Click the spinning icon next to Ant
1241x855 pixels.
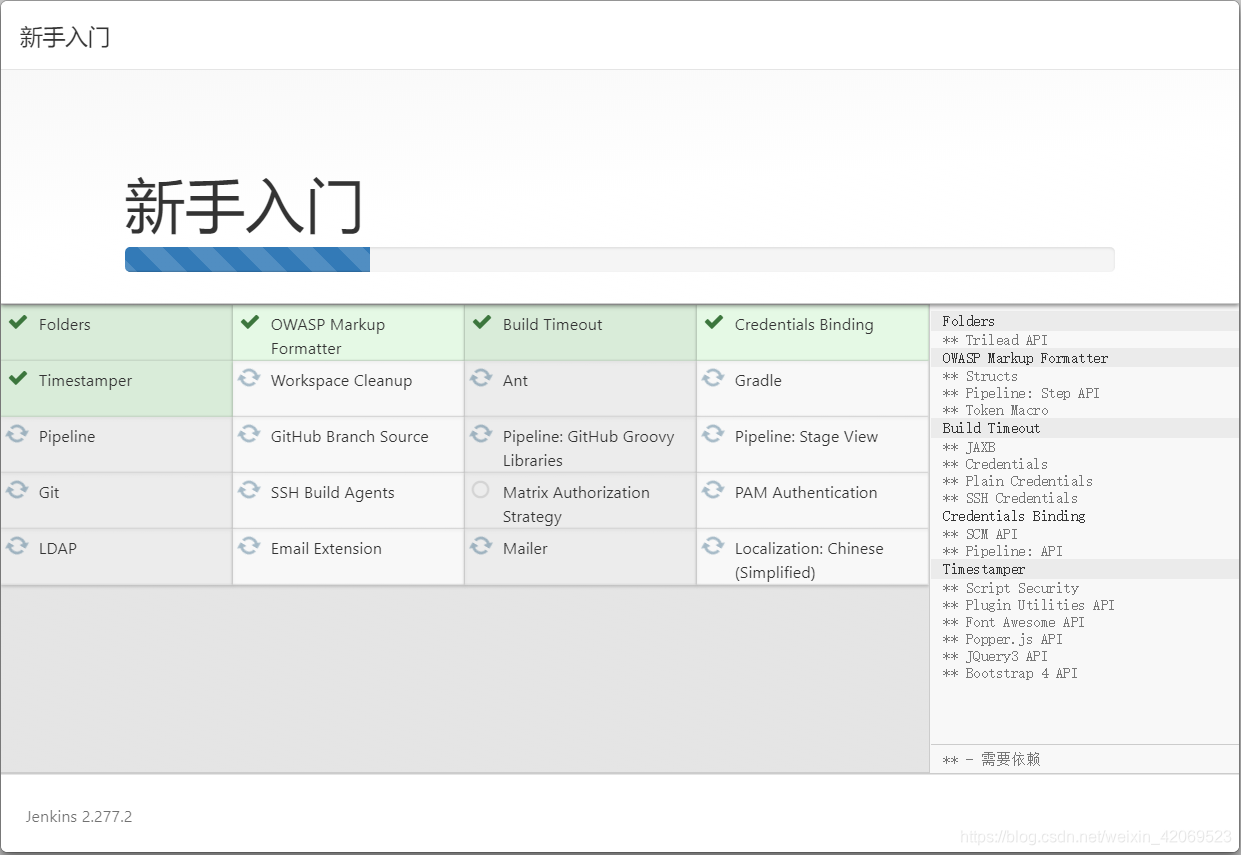(x=481, y=379)
